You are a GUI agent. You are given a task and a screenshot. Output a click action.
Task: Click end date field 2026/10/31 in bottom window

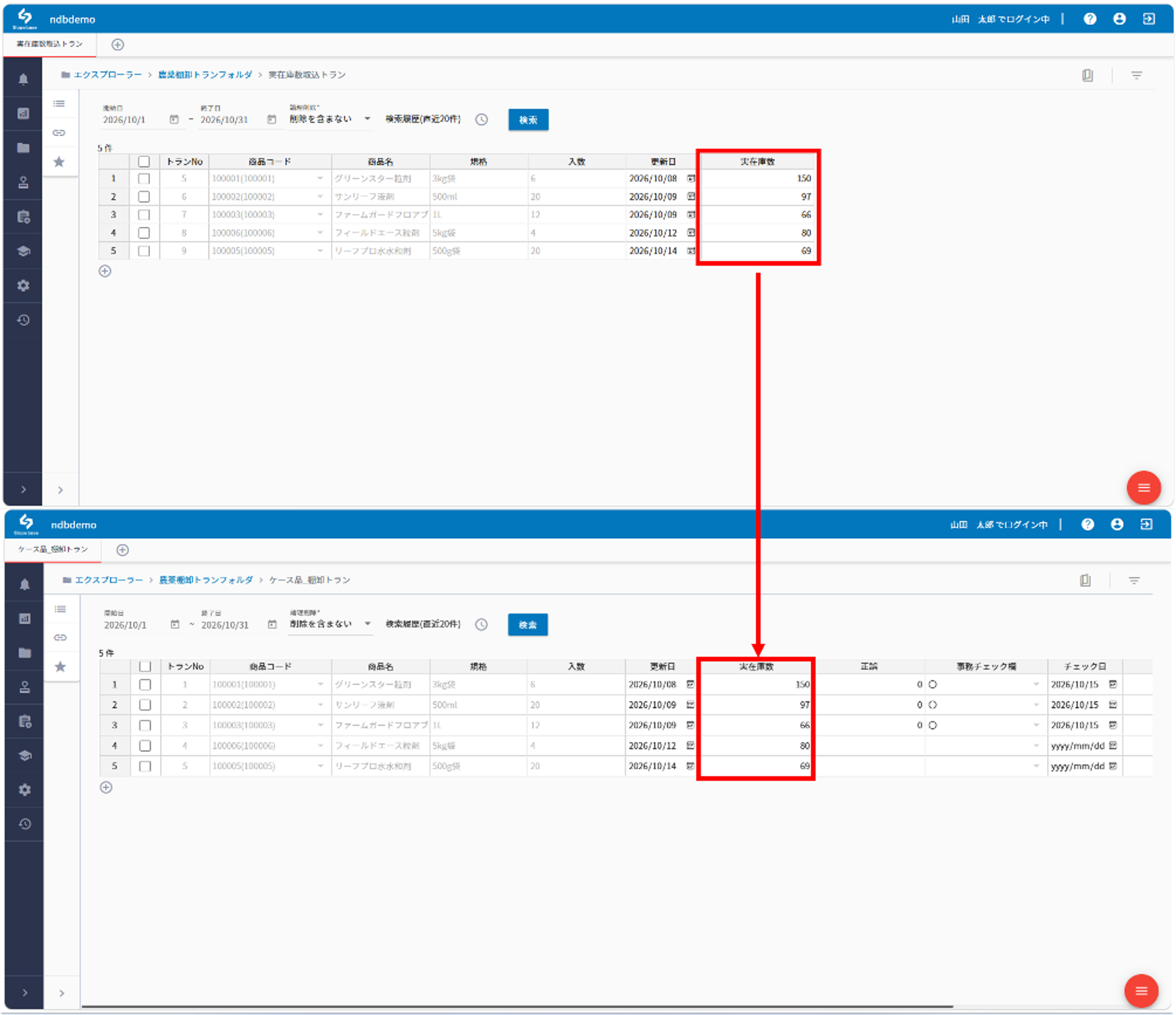[x=225, y=625]
